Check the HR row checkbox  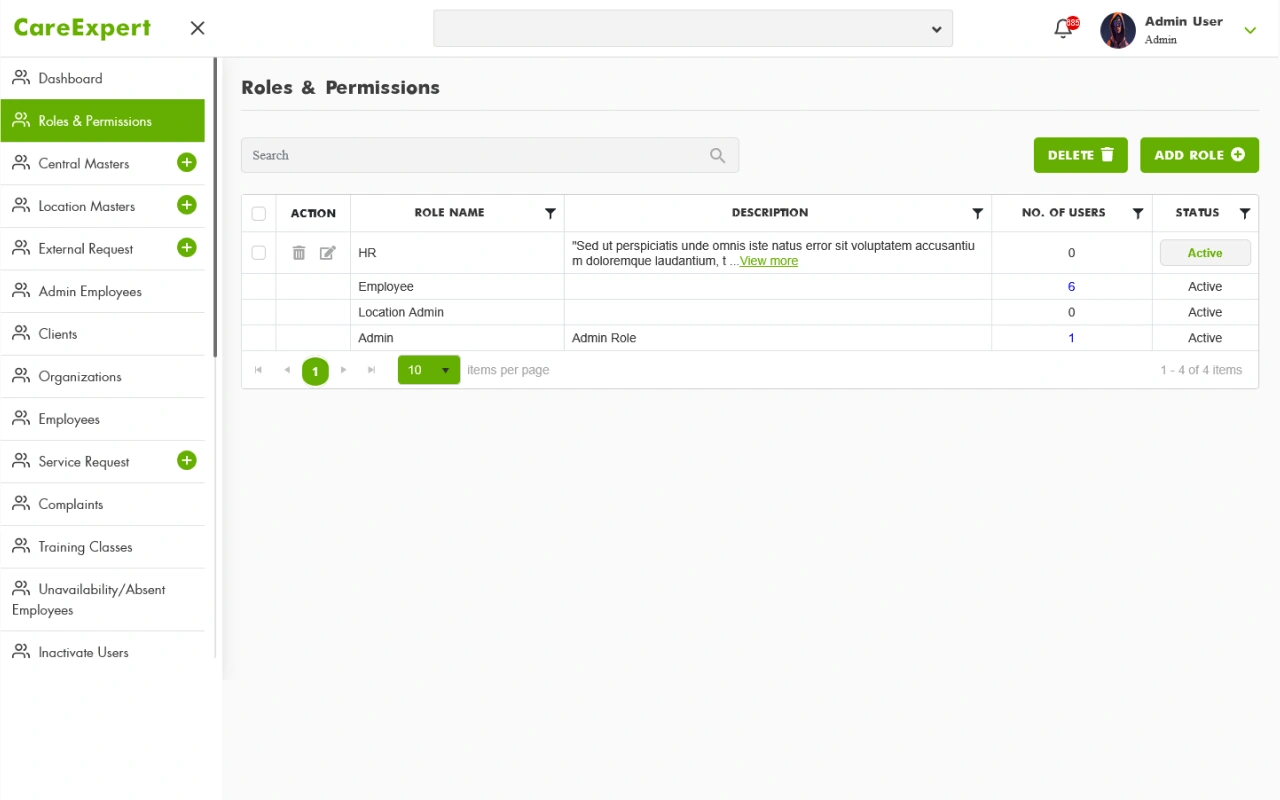[x=259, y=253]
